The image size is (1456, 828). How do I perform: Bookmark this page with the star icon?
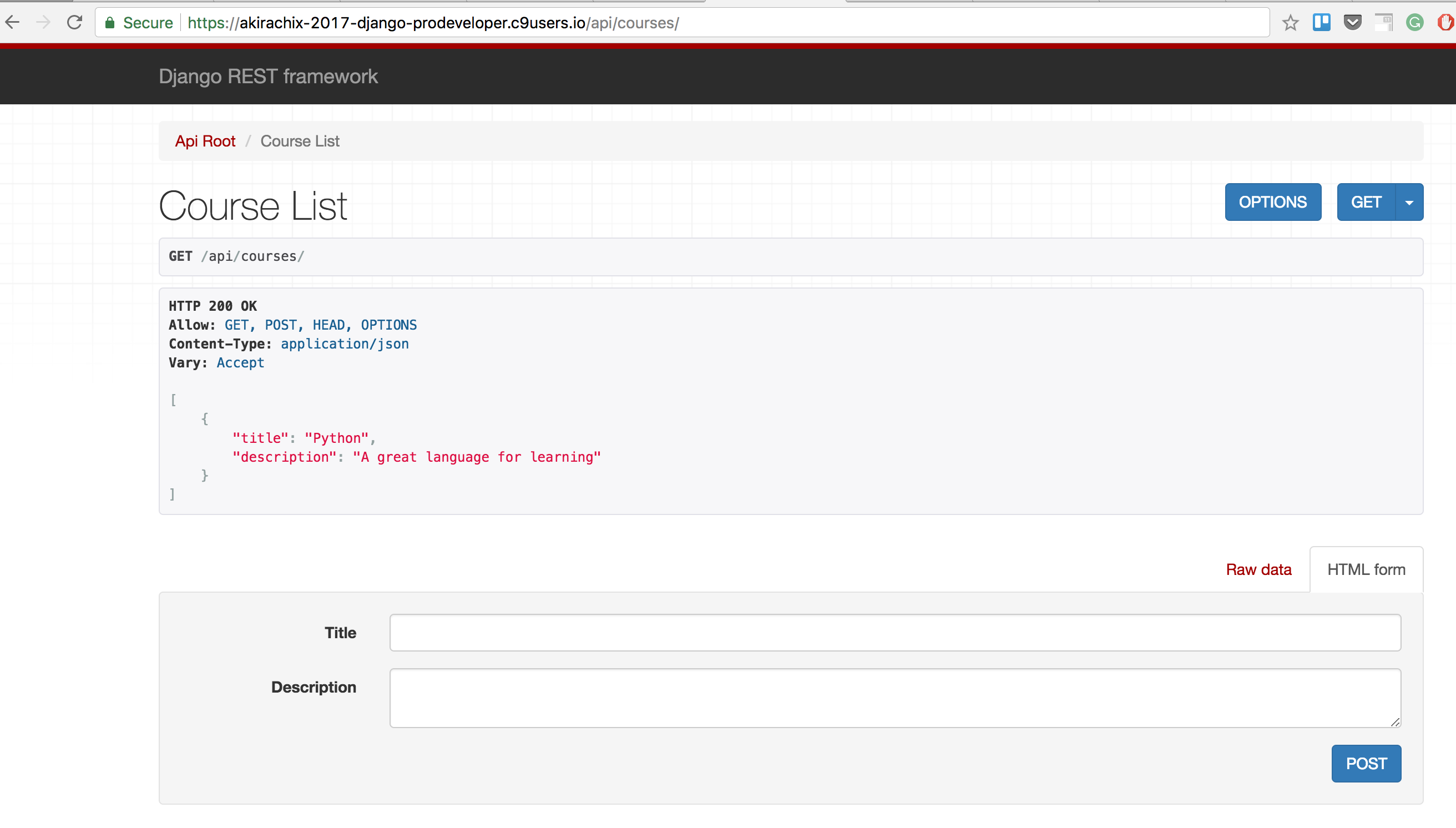tap(1290, 23)
